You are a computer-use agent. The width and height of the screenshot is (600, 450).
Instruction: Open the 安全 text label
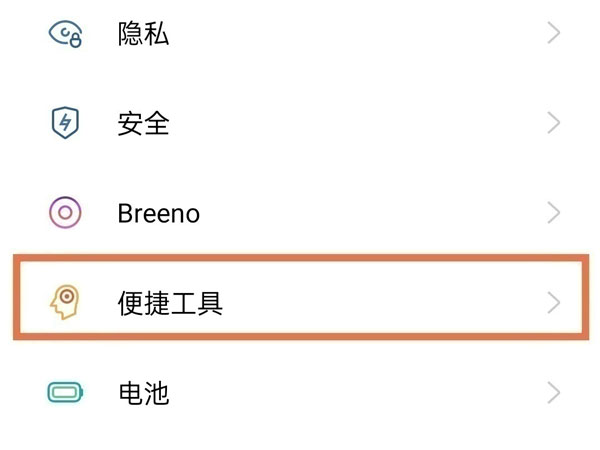(x=143, y=123)
